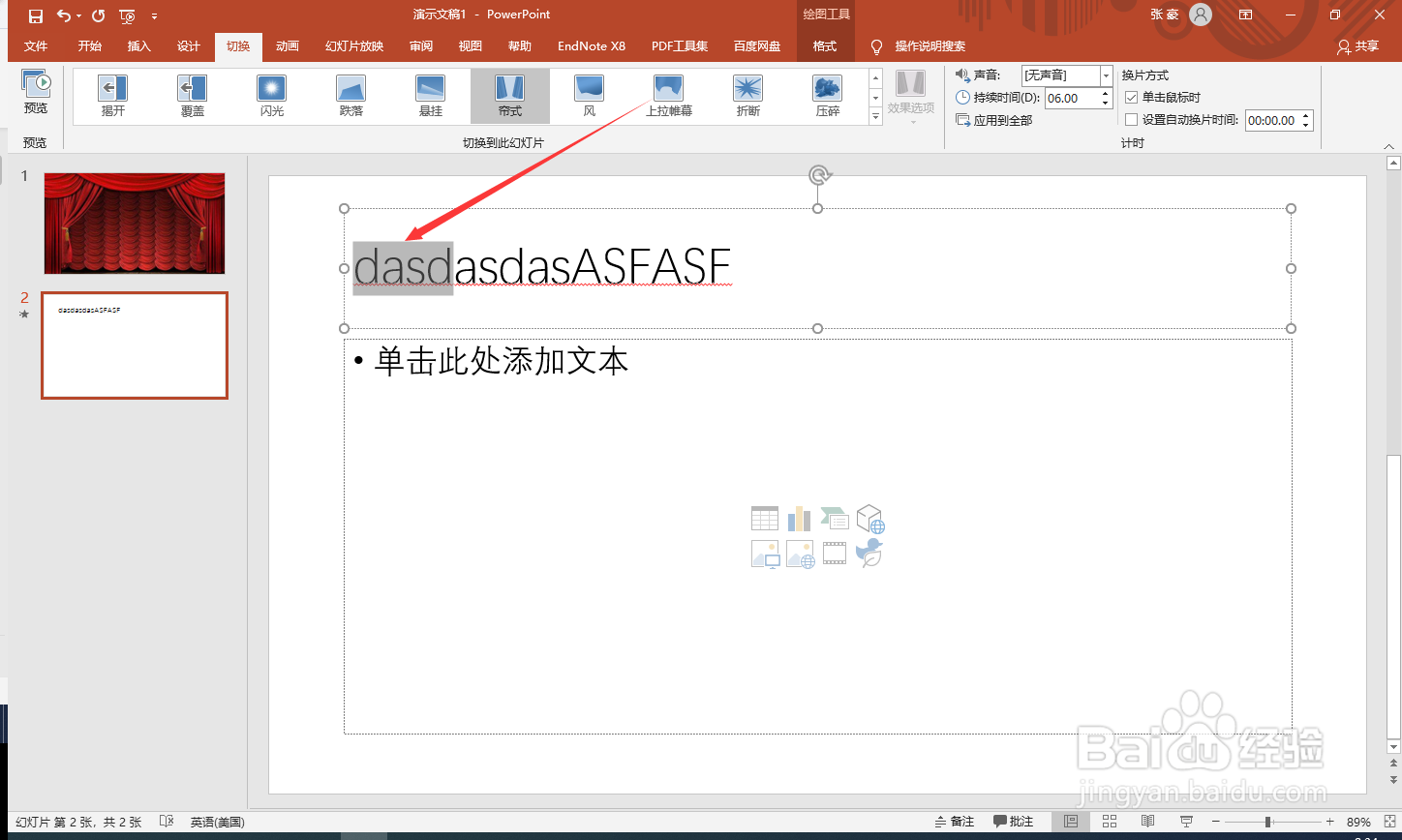Switch to the 插入 Insert tab

point(139,46)
